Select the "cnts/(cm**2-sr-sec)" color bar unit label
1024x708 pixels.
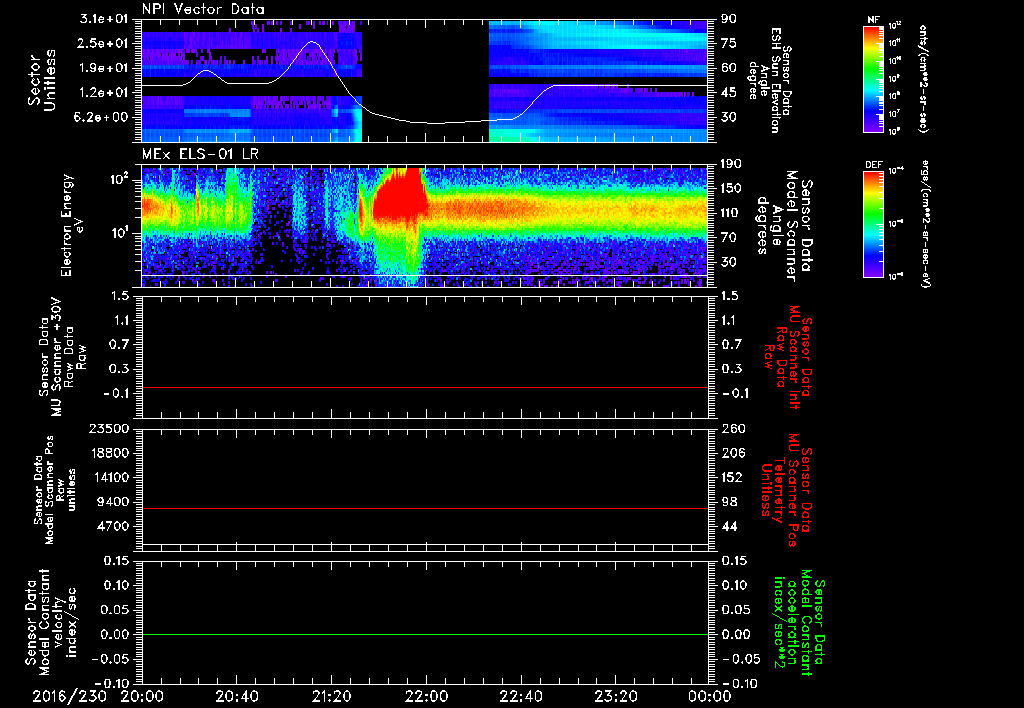(923, 78)
